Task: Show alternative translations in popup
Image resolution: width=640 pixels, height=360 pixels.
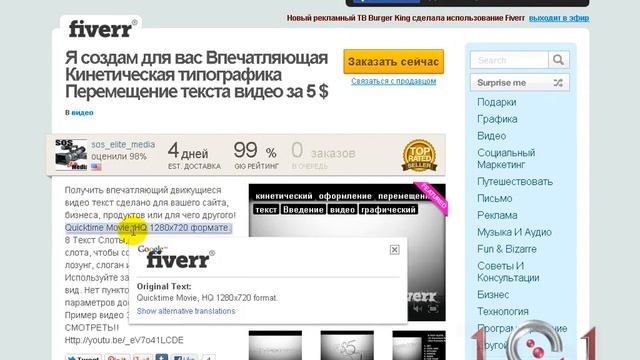Action: coord(186,311)
